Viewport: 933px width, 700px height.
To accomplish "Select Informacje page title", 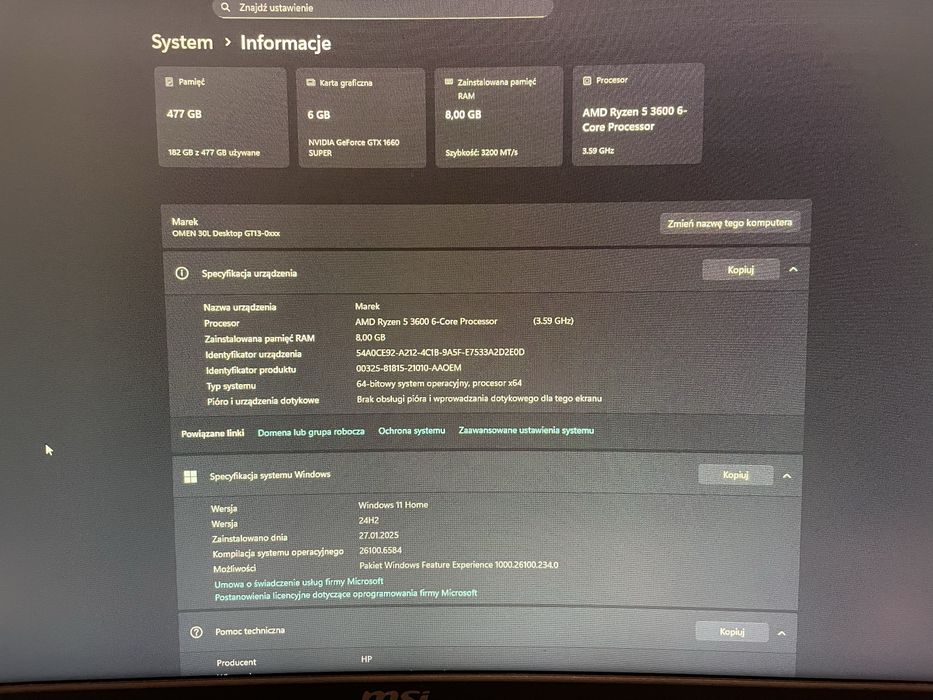I will [x=286, y=43].
